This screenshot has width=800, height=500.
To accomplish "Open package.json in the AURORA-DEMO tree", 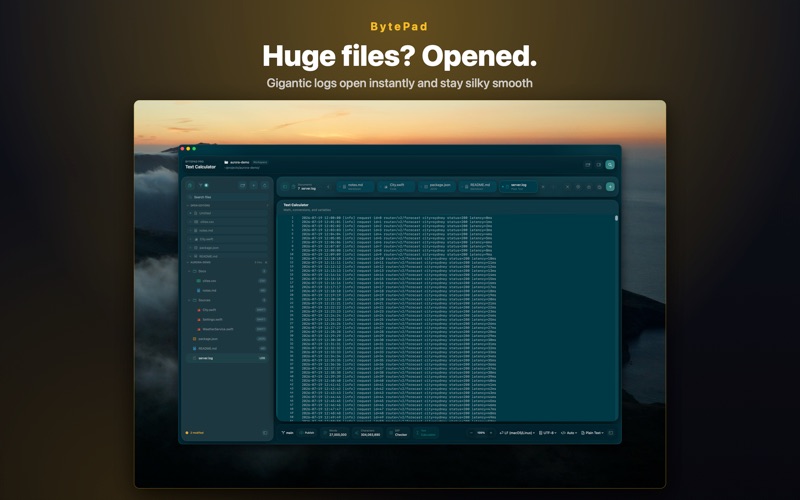I will 228,339.
